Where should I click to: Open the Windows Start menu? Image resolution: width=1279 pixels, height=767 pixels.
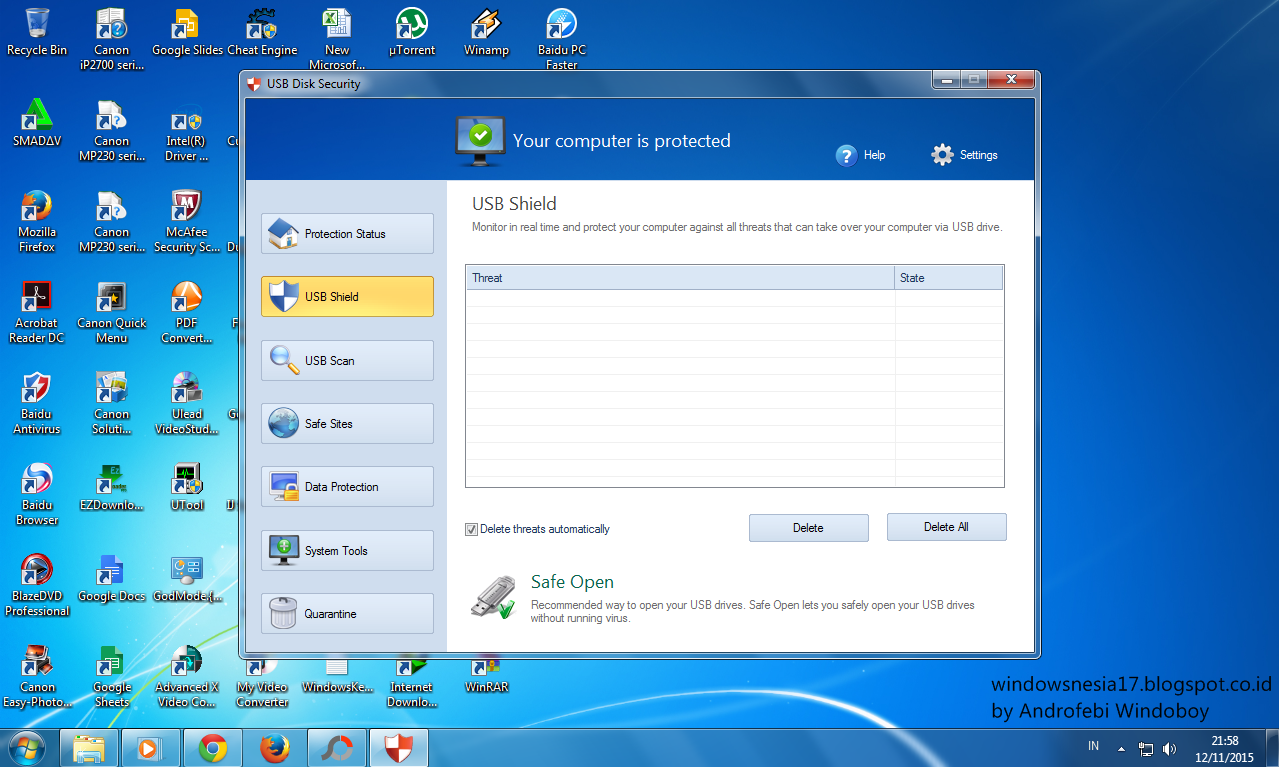[x=27, y=747]
